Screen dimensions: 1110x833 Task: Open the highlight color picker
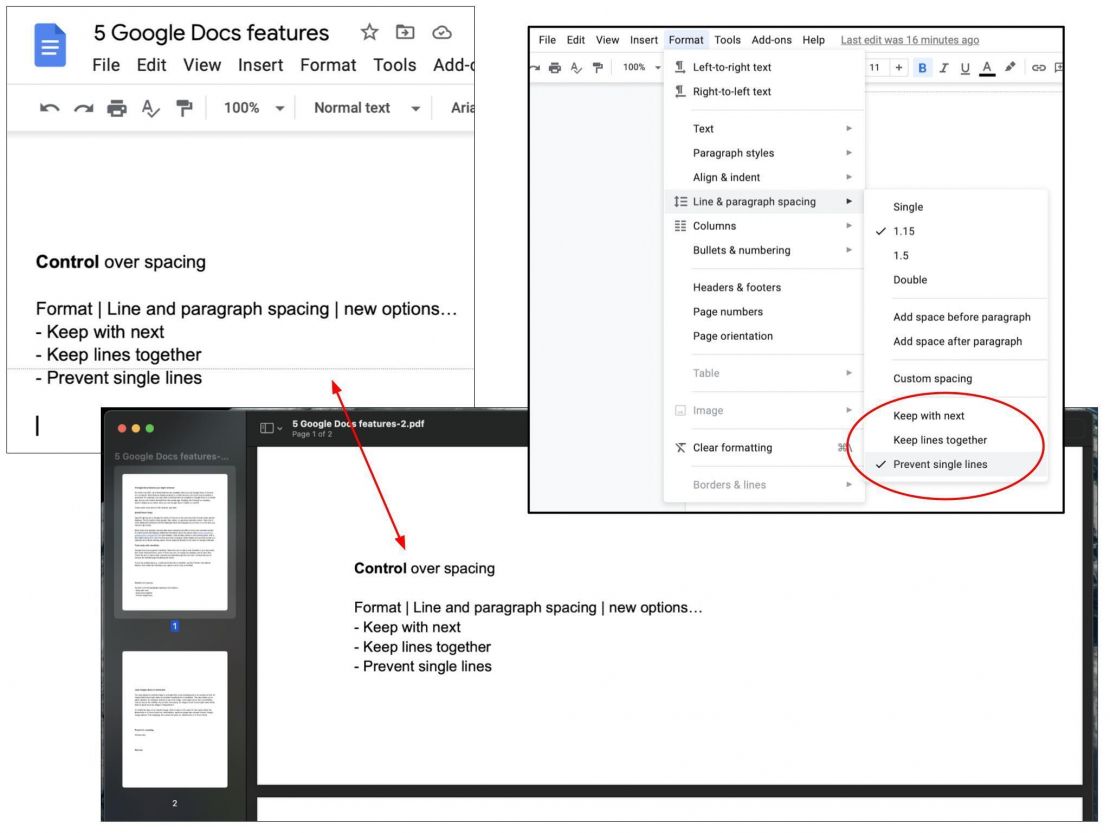(1009, 67)
